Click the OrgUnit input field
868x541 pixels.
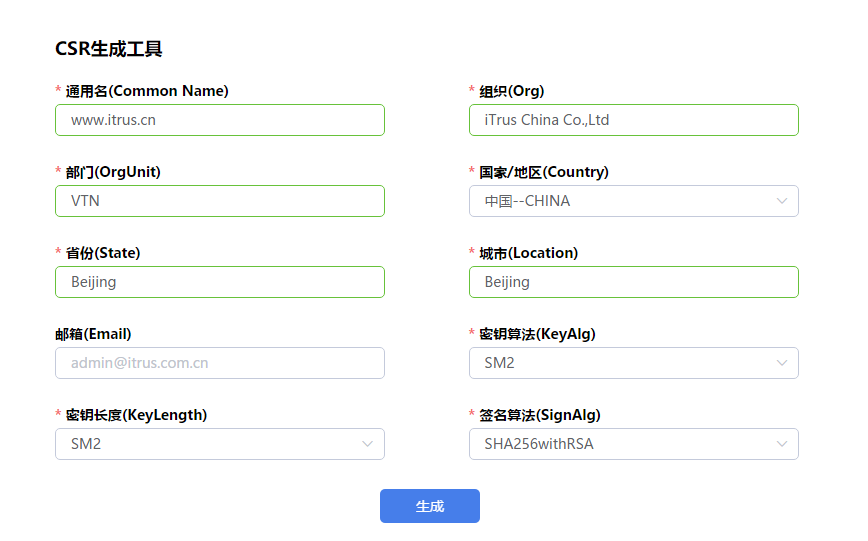point(220,201)
